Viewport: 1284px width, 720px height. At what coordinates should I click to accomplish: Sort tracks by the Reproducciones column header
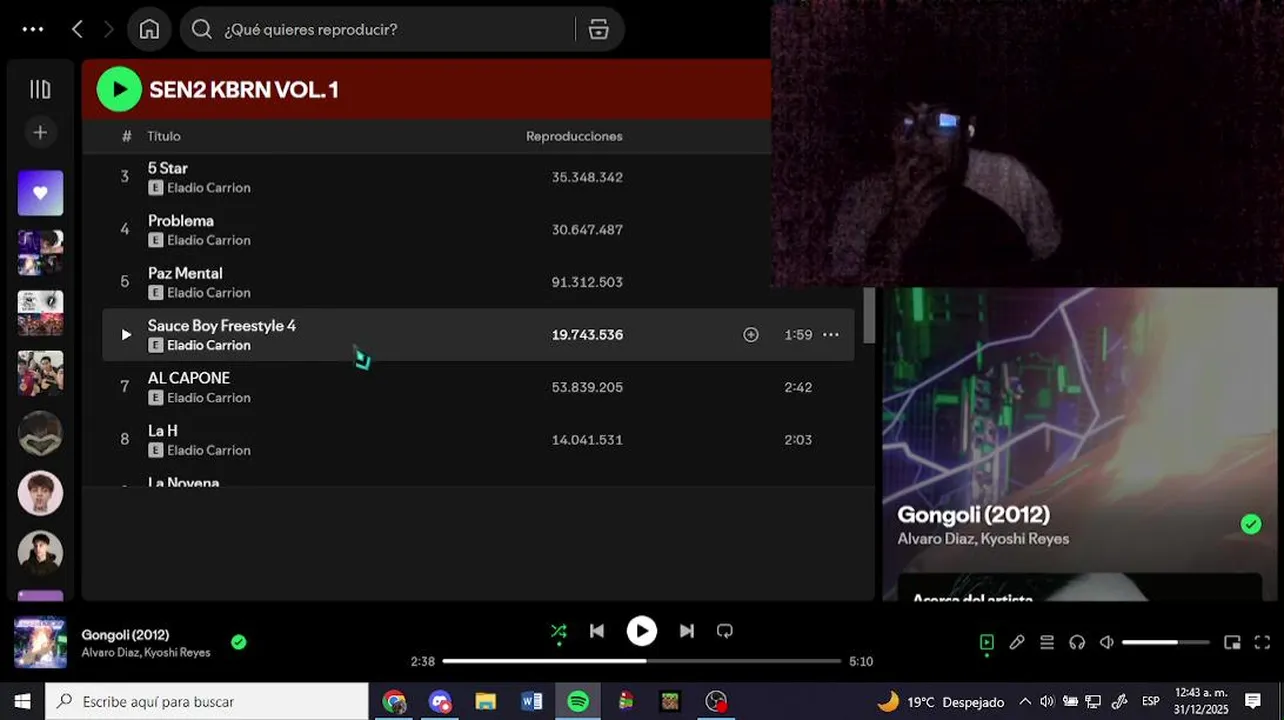(574, 136)
